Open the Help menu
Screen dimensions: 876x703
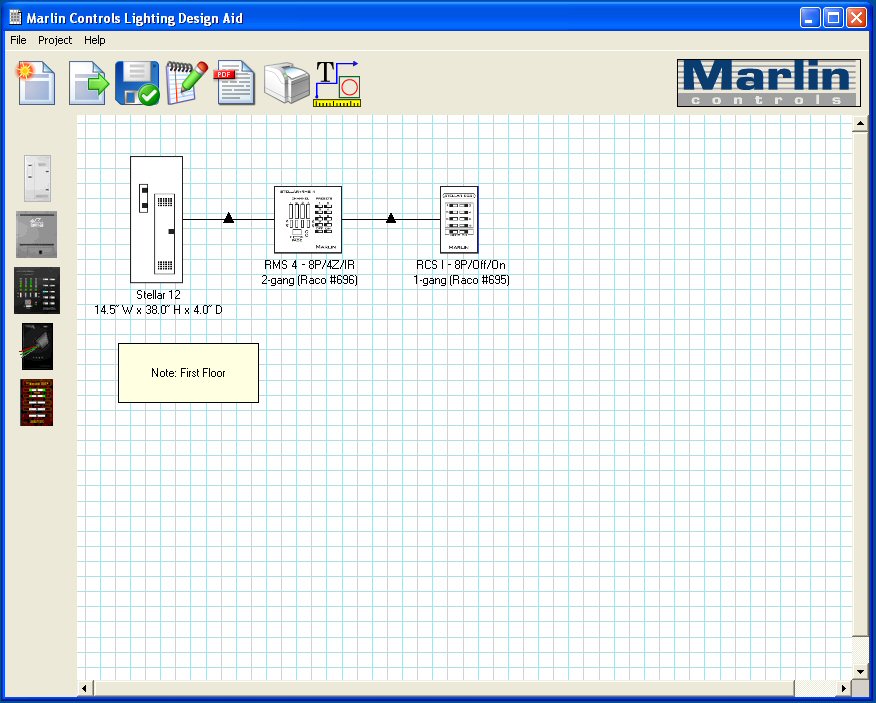94,40
